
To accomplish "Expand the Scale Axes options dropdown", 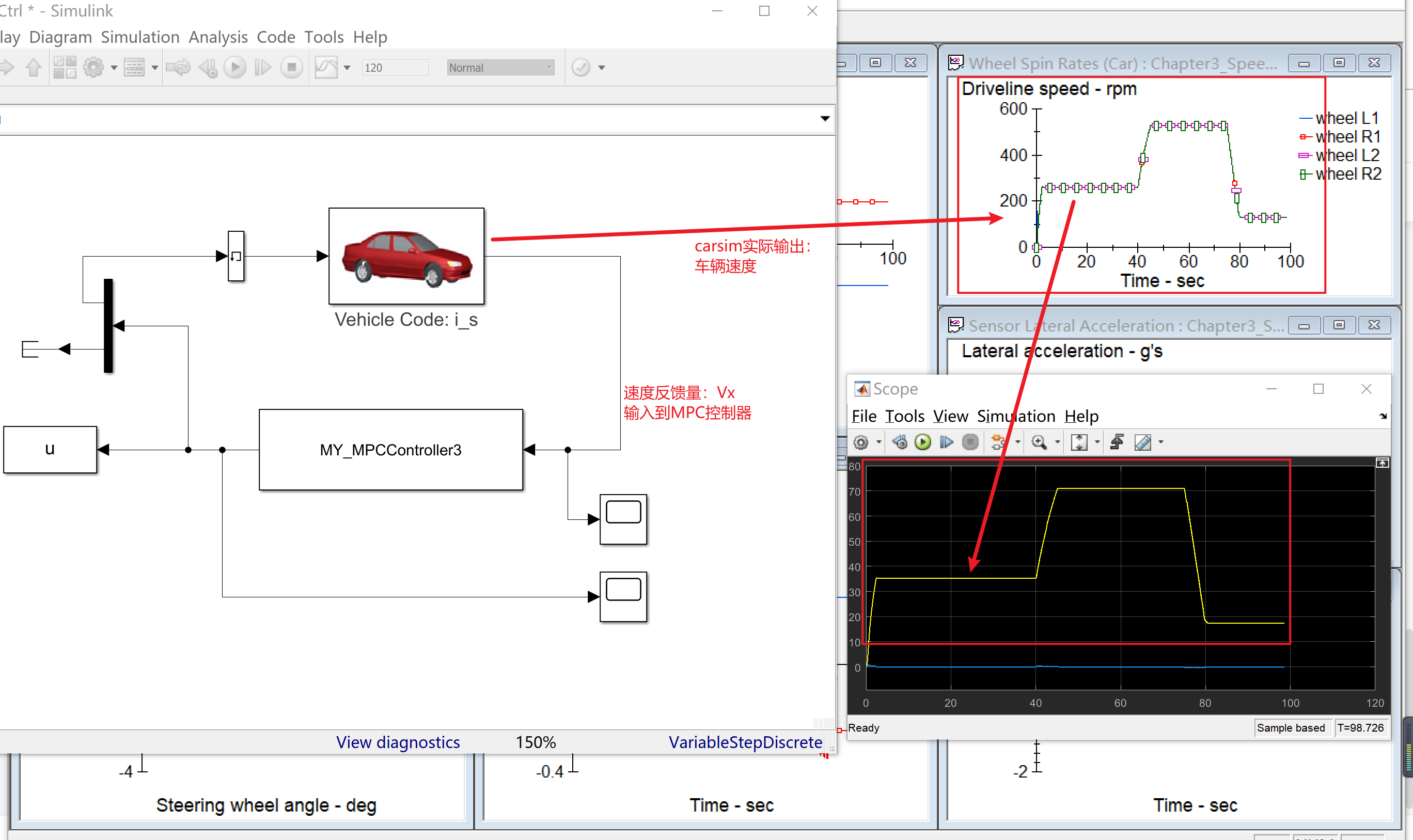I will [1097, 442].
